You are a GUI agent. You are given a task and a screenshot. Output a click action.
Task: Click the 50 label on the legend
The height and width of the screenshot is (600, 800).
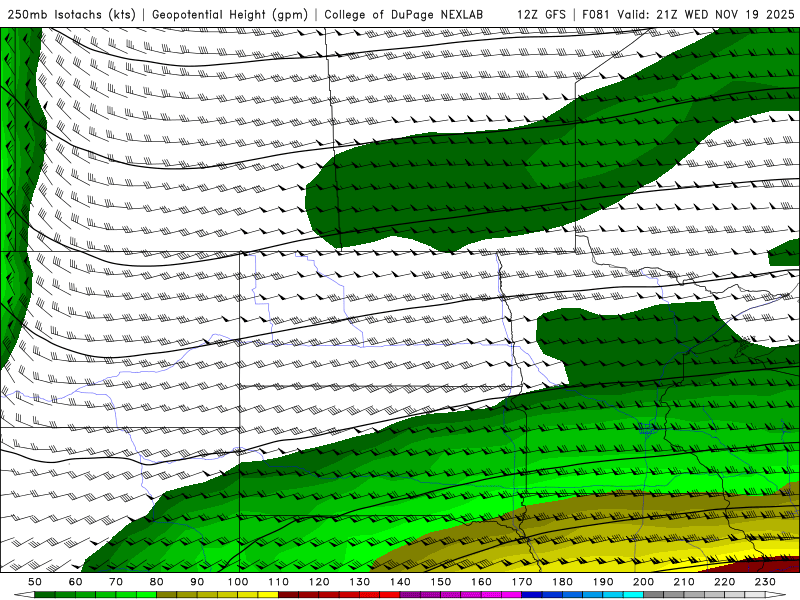point(35,582)
